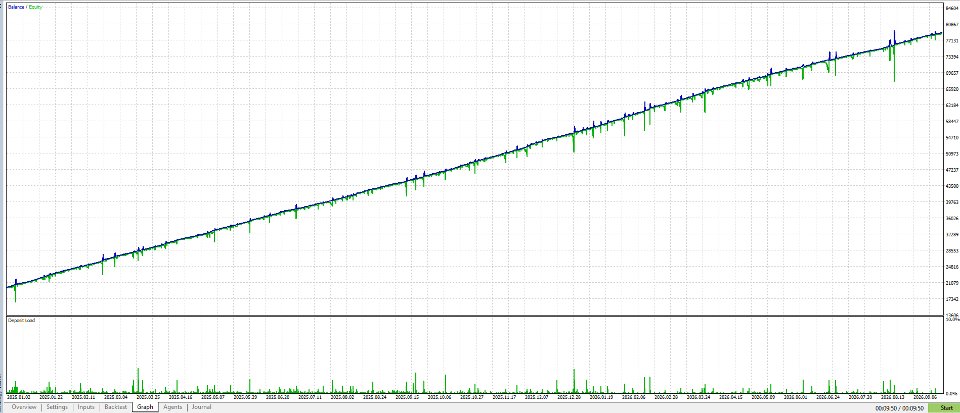The height and width of the screenshot is (413, 960).
Task: Click the green Start button
Action: pyautogui.click(x=943, y=407)
